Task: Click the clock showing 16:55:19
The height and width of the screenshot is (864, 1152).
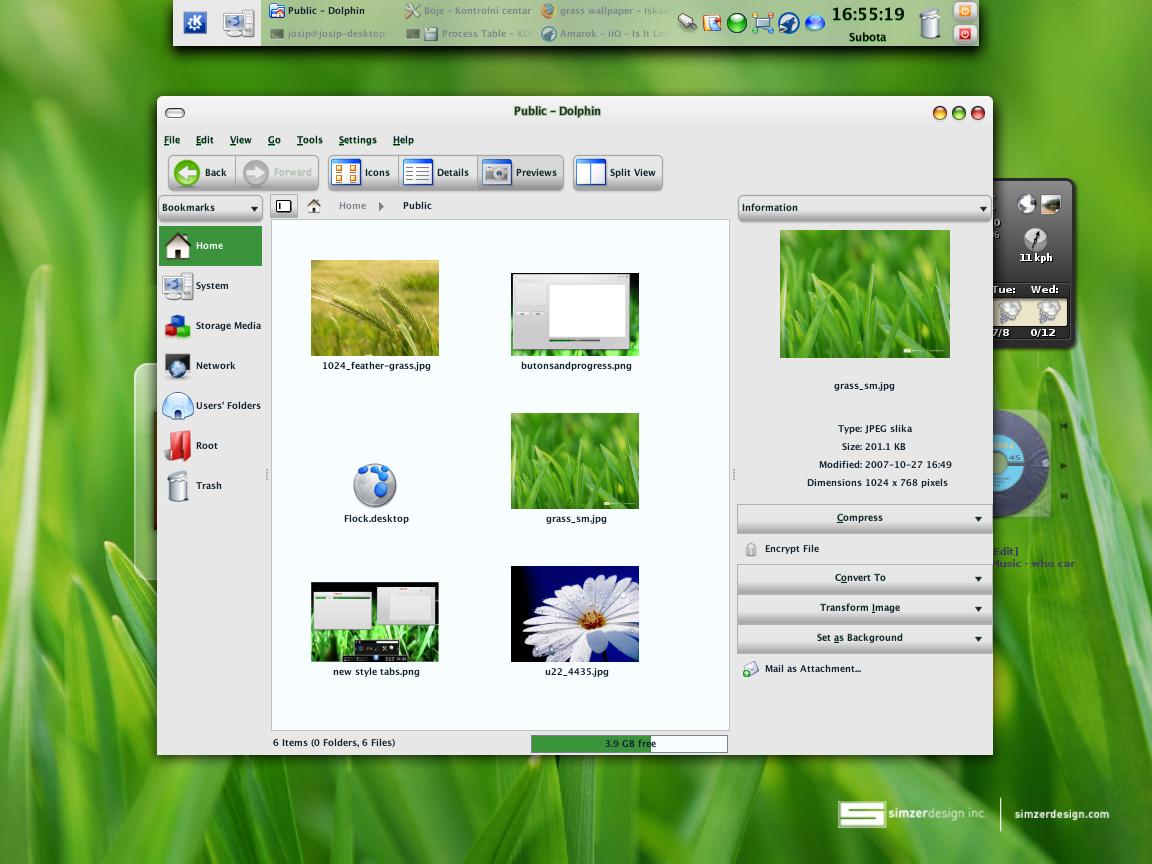Action: pos(868,15)
